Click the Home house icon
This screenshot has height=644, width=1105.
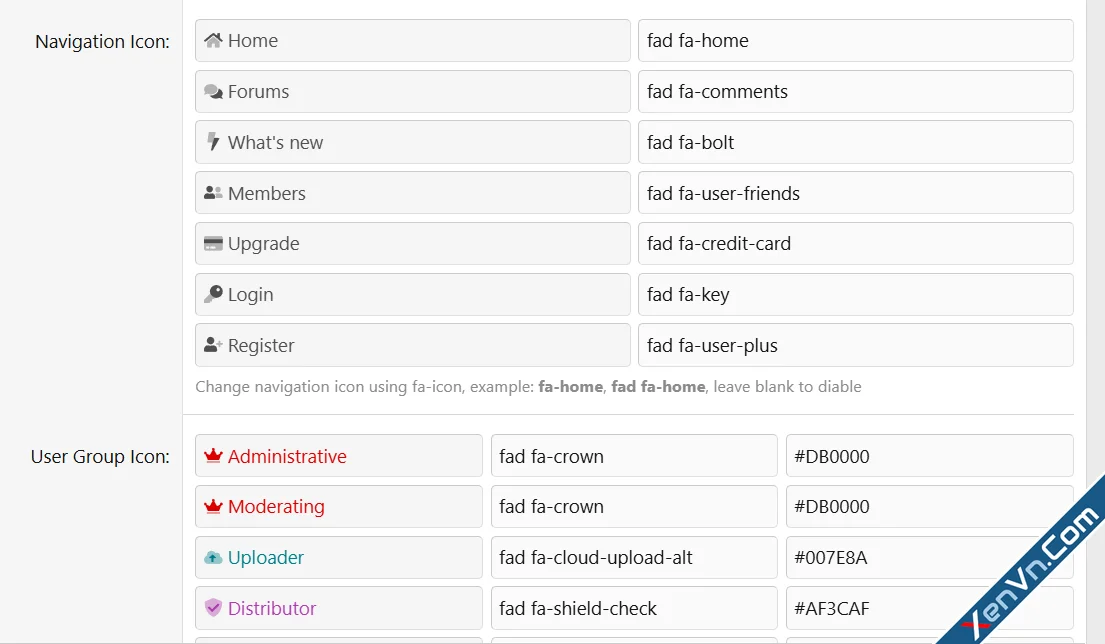tap(213, 40)
